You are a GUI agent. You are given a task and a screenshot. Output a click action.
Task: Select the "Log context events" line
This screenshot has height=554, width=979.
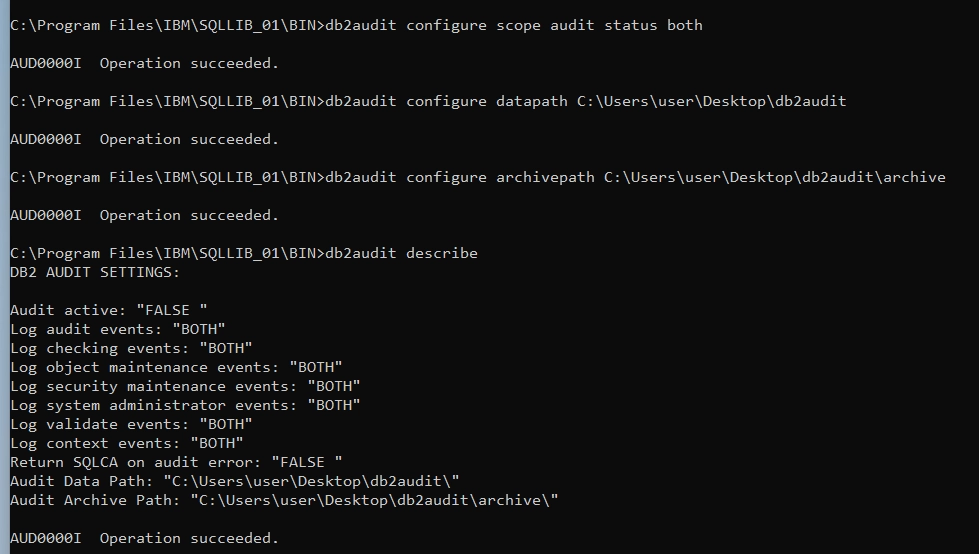tap(127, 443)
